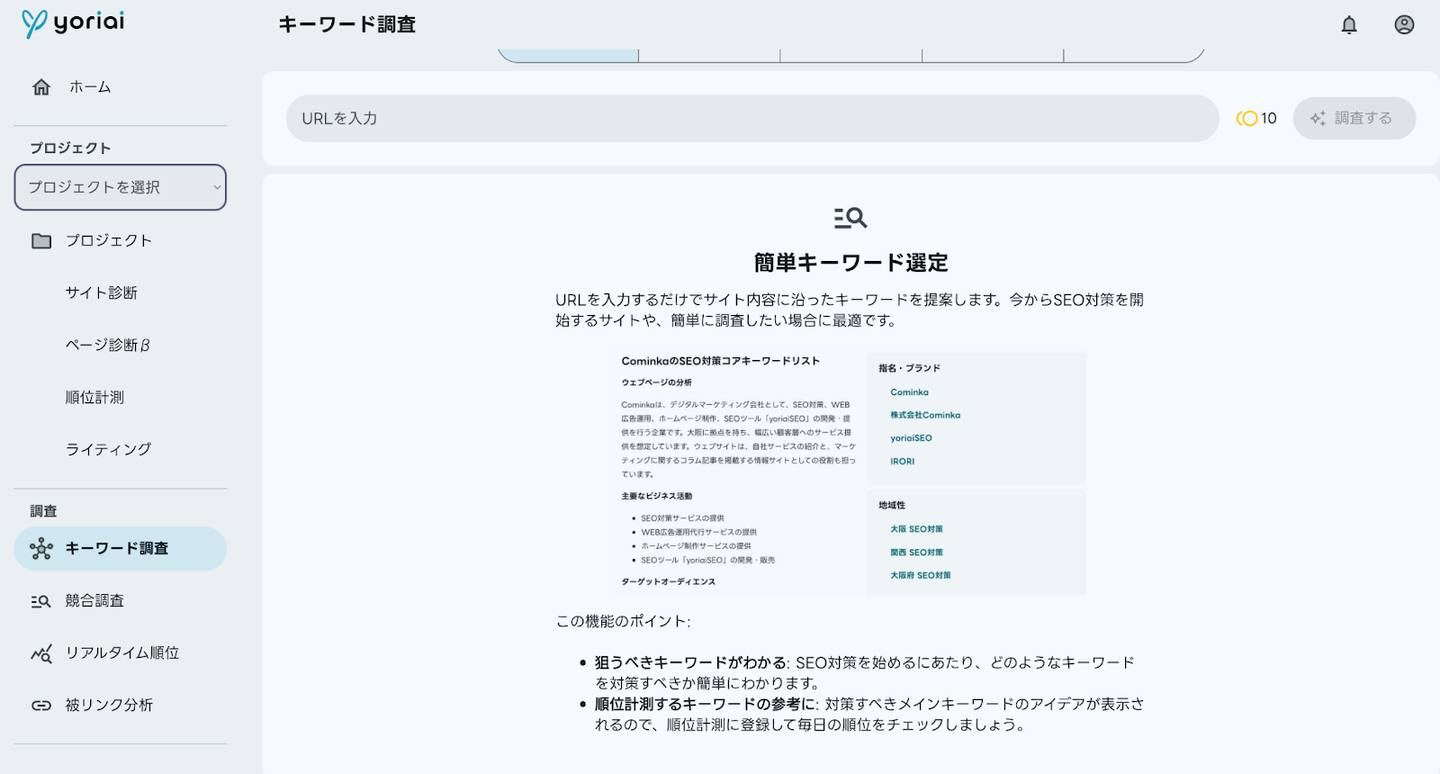
Task: Click the yoriai logo
Action: coord(73,23)
